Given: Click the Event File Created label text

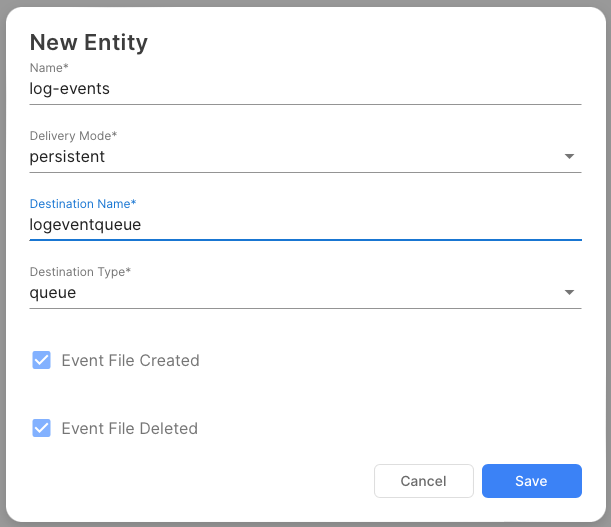Looking at the screenshot, I should coord(130,360).
